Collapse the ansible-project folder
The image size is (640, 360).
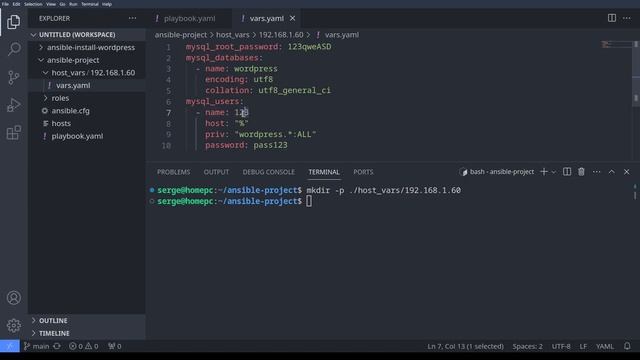(x=87, y=60)
